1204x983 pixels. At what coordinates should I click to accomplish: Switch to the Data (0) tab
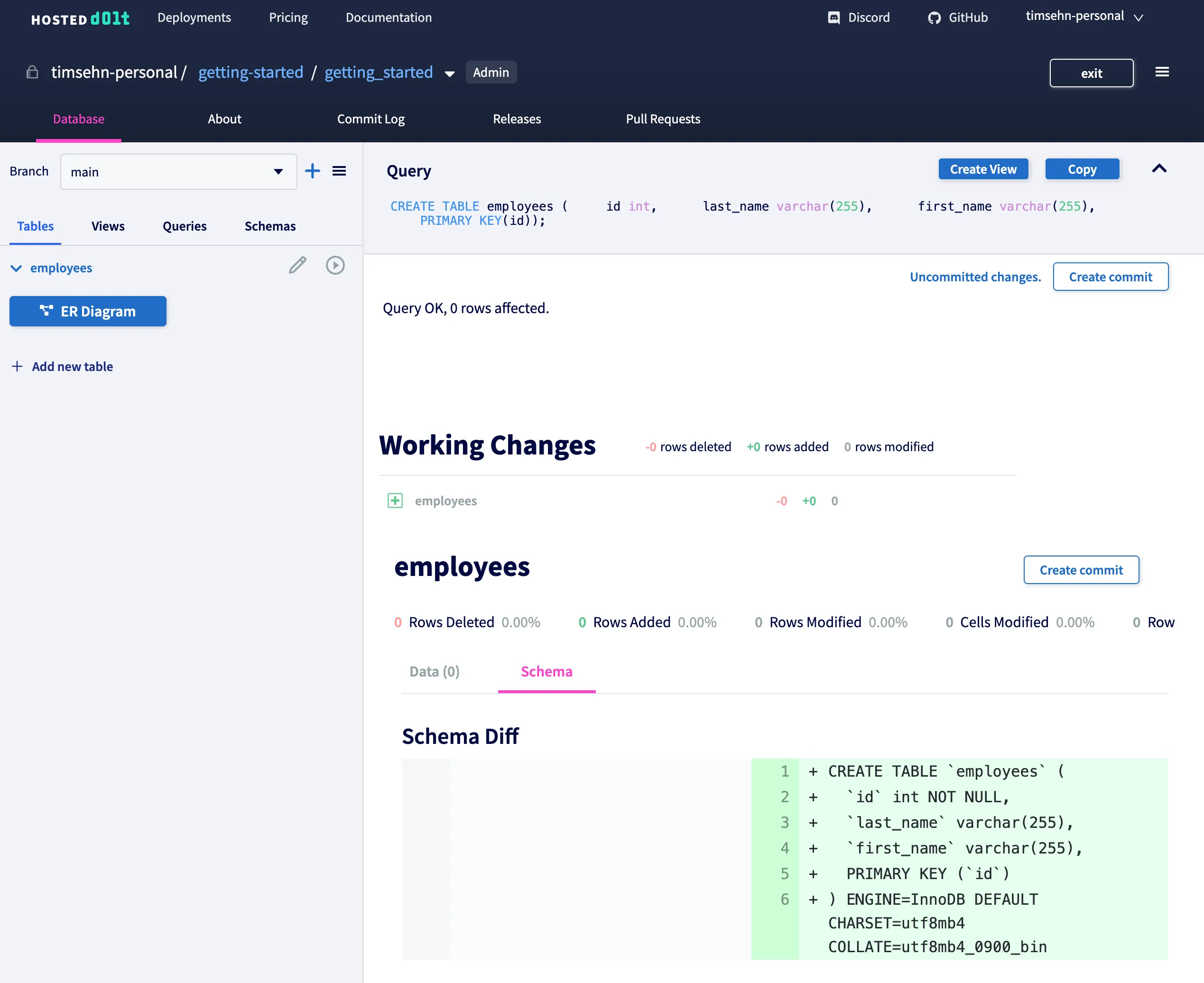pyautogui.click(x=434, y=672)
